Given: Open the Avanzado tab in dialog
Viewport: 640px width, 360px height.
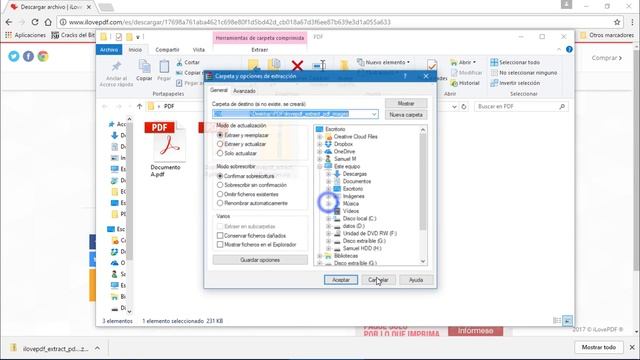Looking at the screenshot, I should pyautogui.click(x=244, y=91).
